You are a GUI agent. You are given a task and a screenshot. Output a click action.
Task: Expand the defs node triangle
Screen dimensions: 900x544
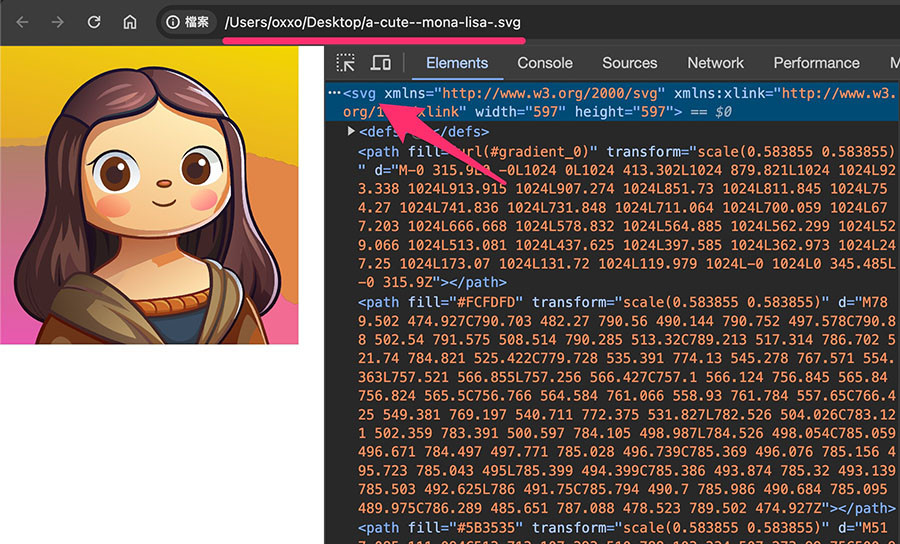click(351, 131)
